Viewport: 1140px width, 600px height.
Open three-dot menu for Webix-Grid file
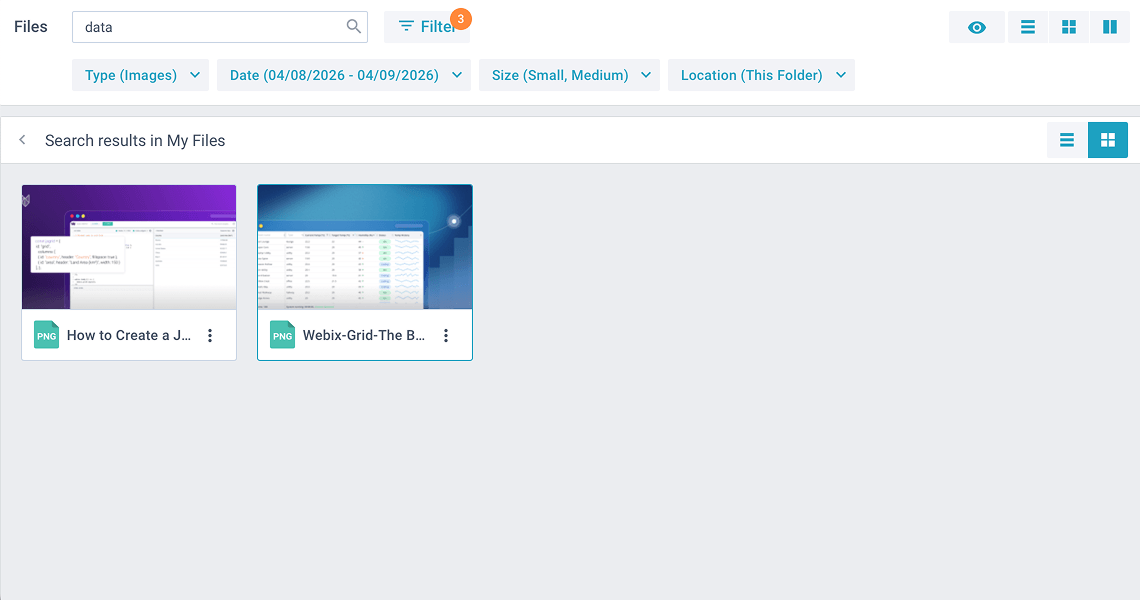coord(446,336)
